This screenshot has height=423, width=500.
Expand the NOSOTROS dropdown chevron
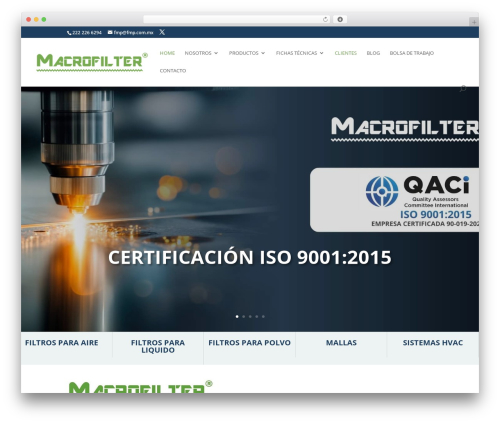click(x=216, y=53)
